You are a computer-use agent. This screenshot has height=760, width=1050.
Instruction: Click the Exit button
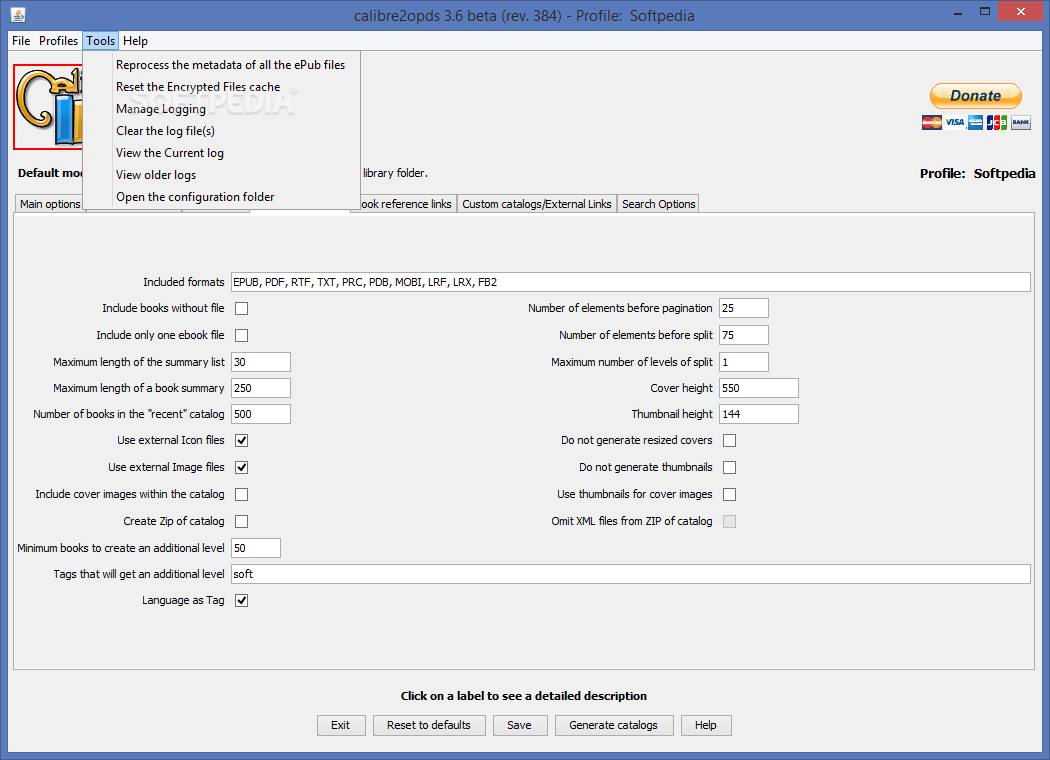click(x=341, y=725)
